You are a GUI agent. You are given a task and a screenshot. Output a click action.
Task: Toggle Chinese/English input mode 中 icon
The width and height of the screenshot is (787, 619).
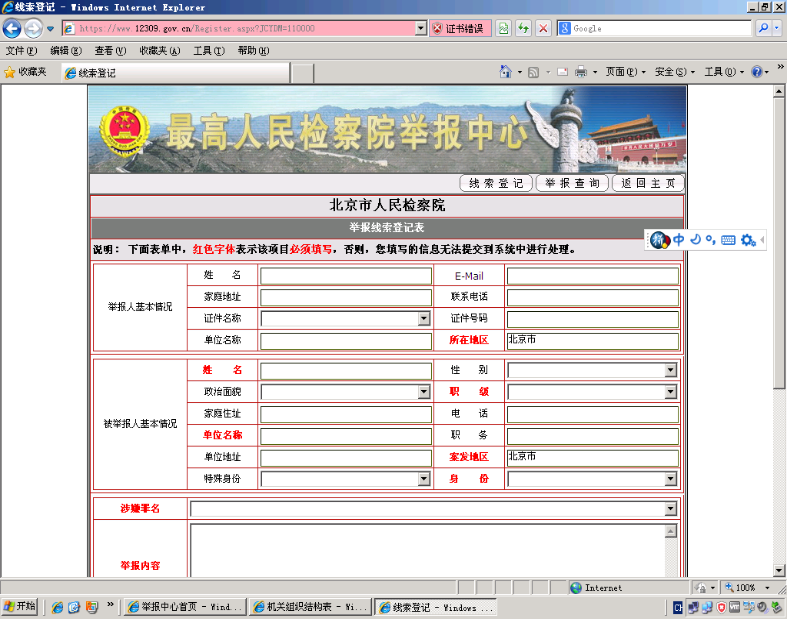pyautogui.click(x=679, y=240)
